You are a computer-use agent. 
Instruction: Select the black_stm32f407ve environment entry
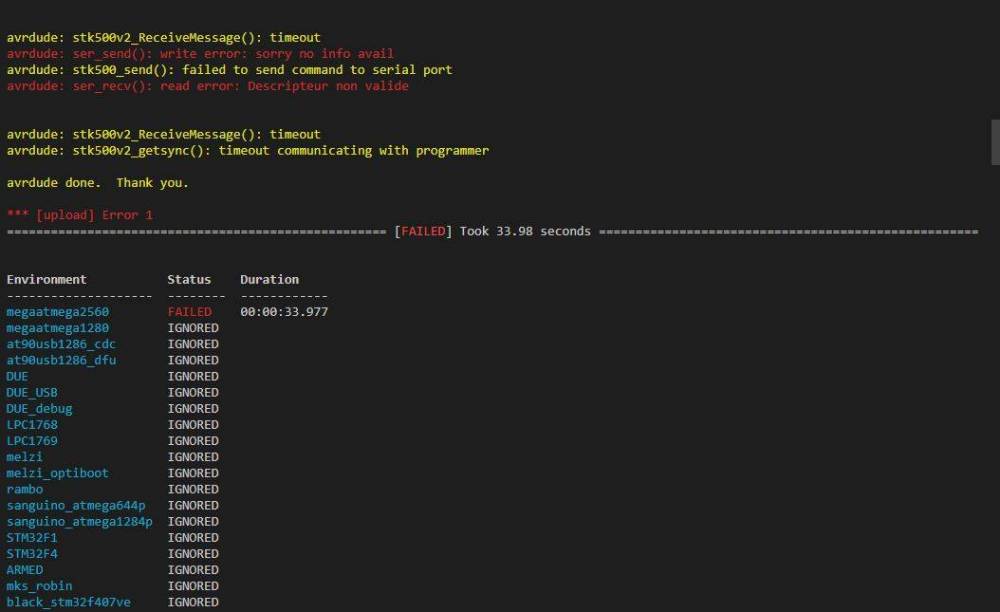pos(69,602)
